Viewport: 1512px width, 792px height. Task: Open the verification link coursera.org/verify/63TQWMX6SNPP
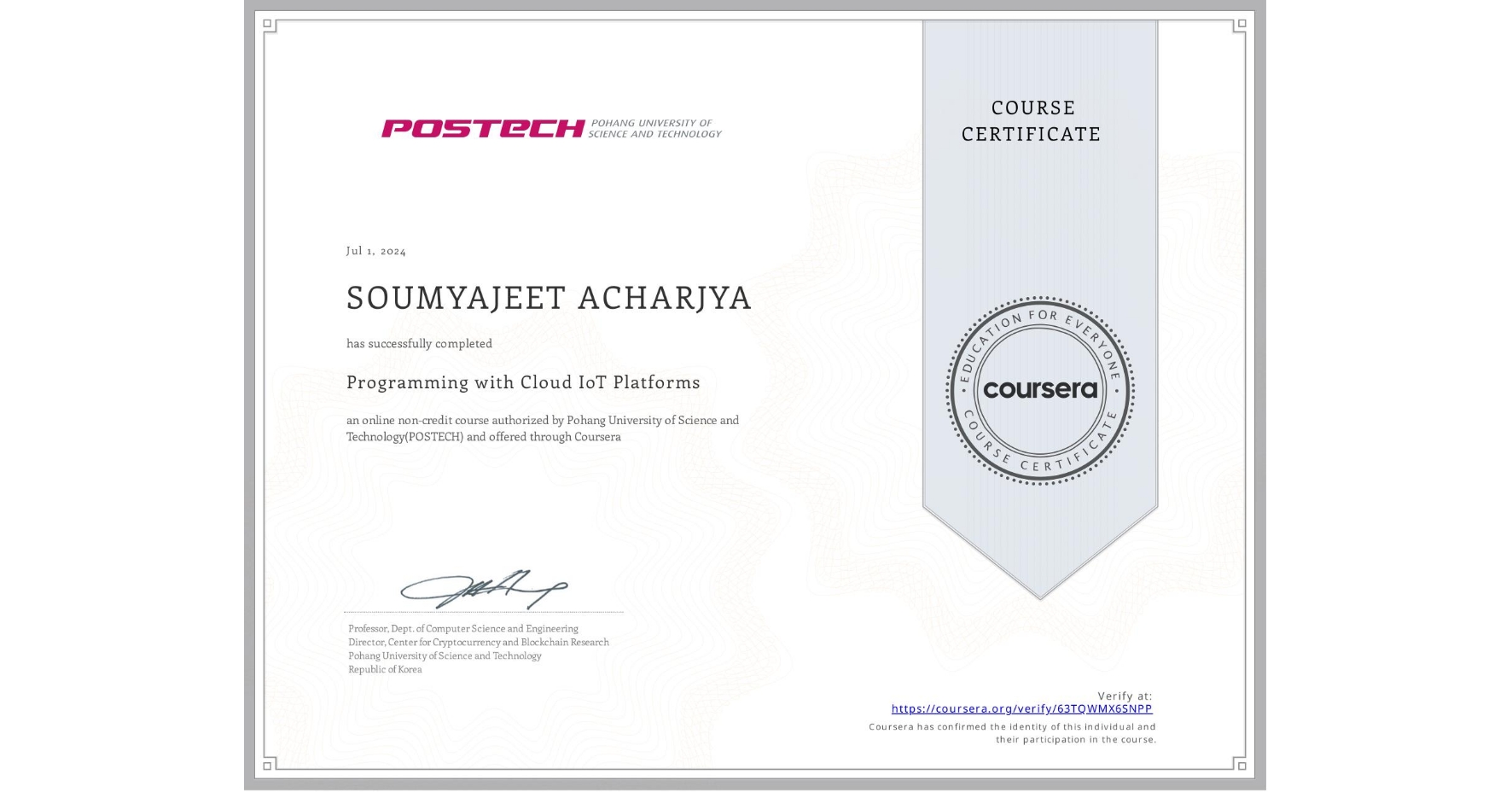pyautogui.click(x=1021, y=708)
